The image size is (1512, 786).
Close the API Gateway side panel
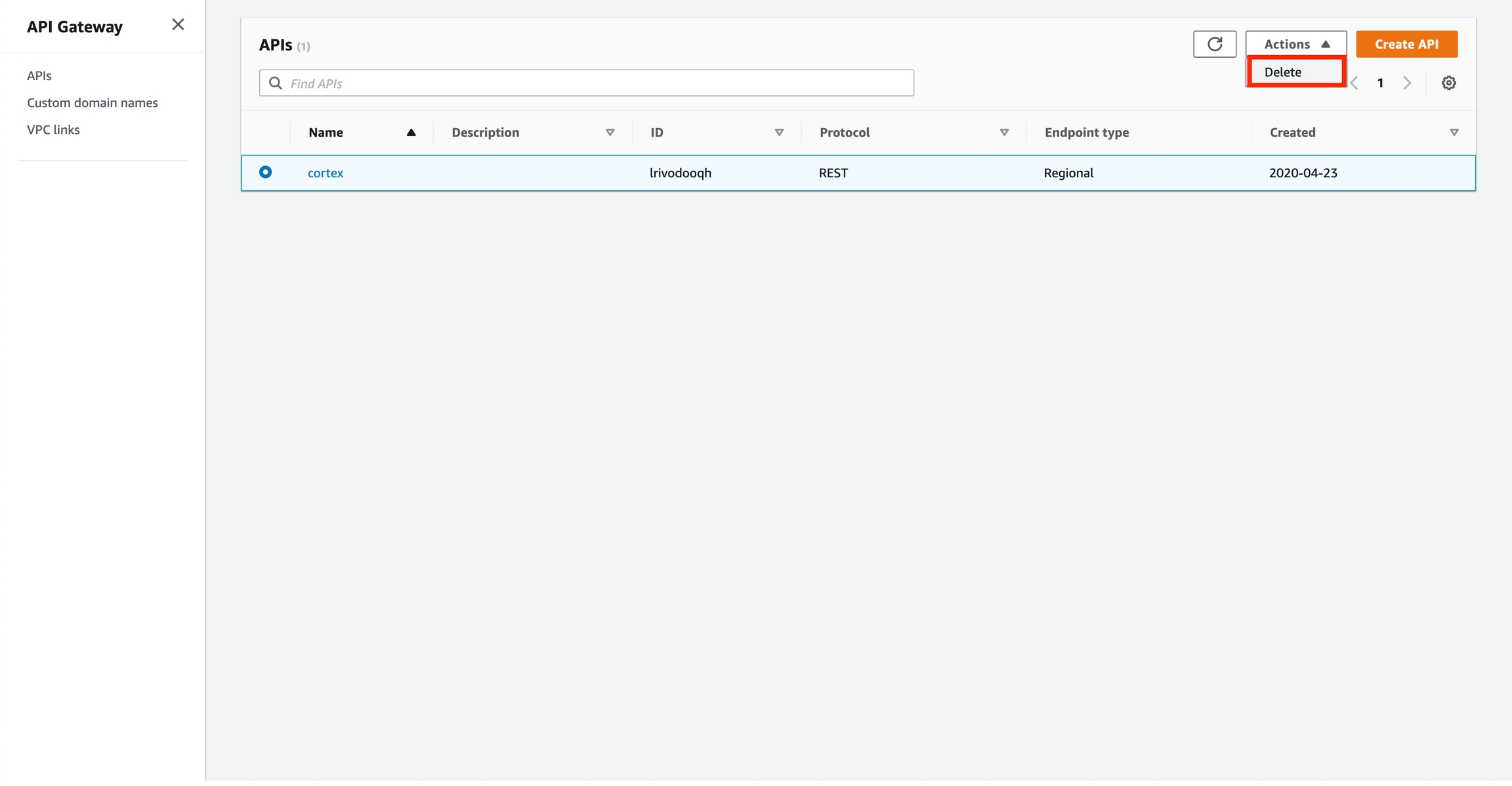[178, 25]
